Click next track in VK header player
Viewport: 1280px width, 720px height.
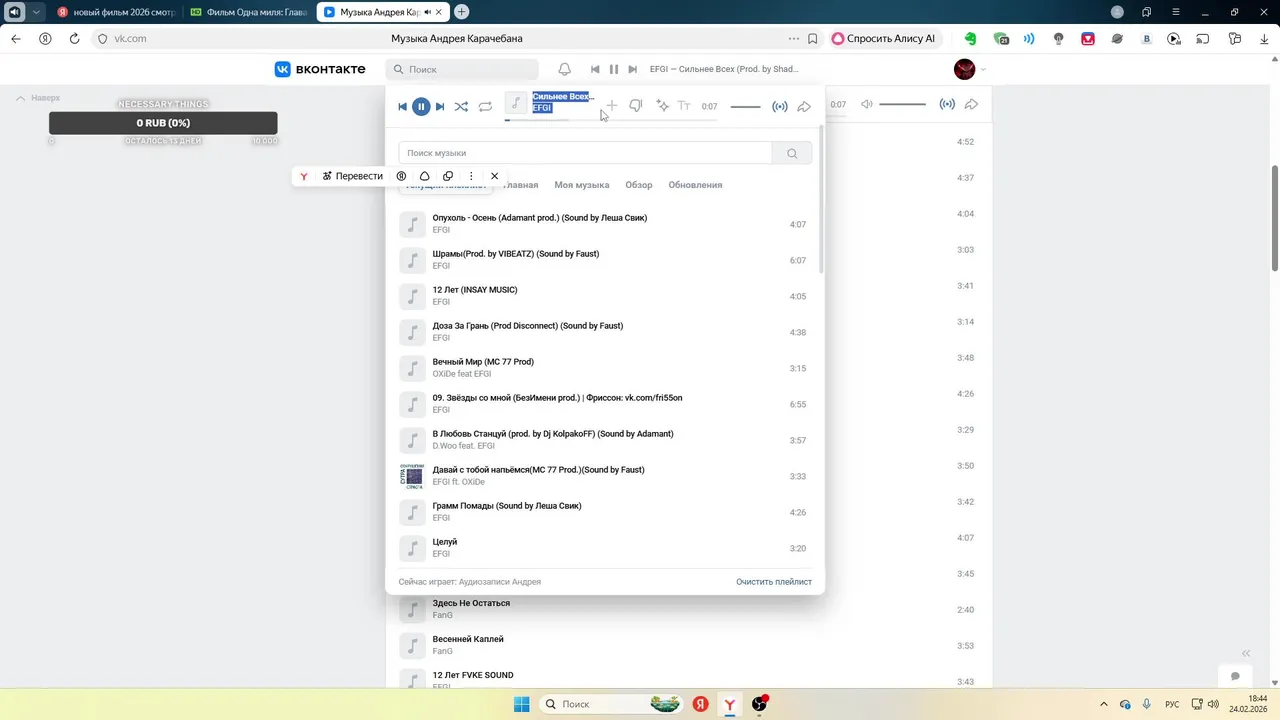tap(632, 69)
